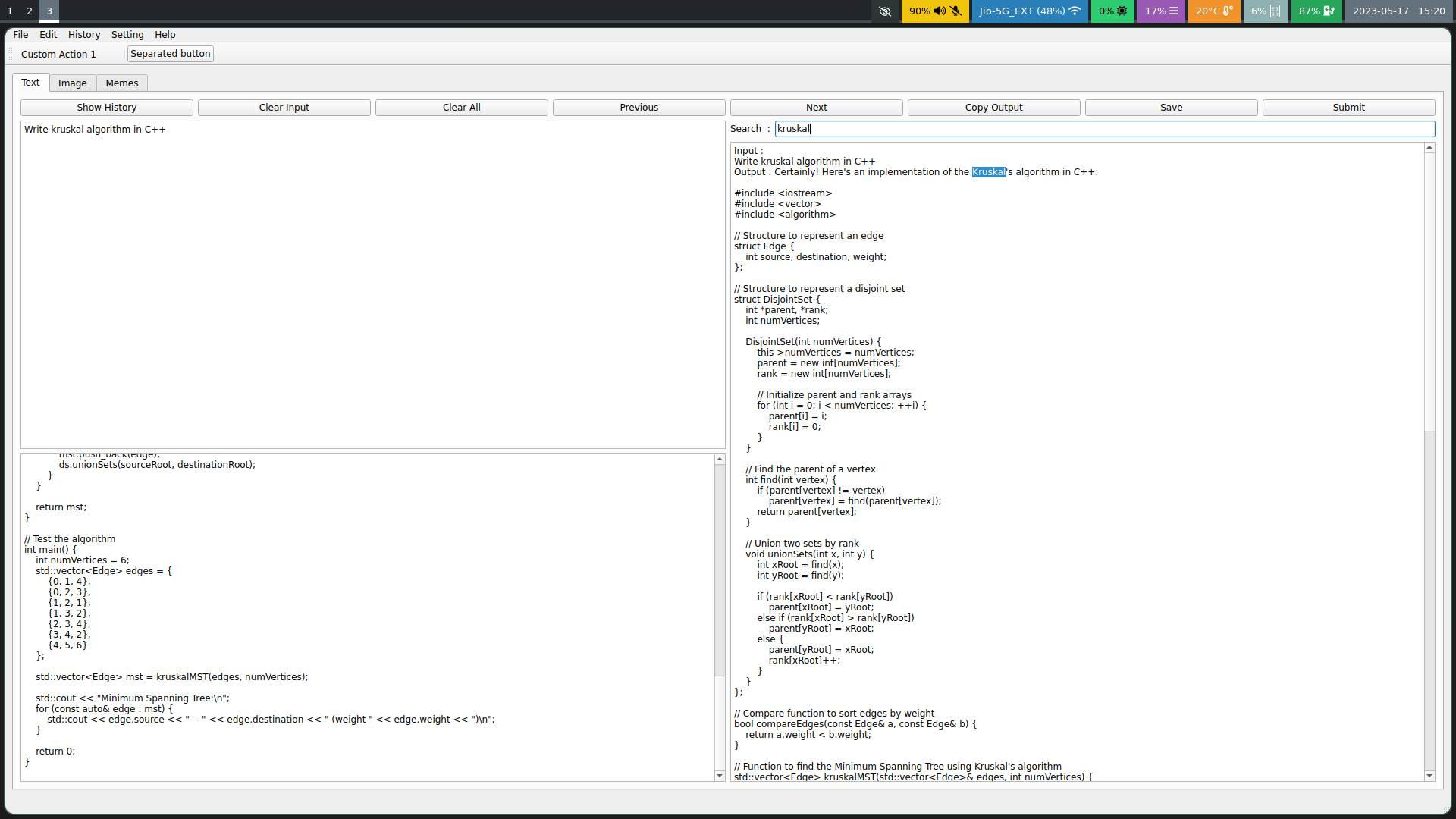1456x819 pixels.
Task: Open the Help menu
Action: coord(165,35)
